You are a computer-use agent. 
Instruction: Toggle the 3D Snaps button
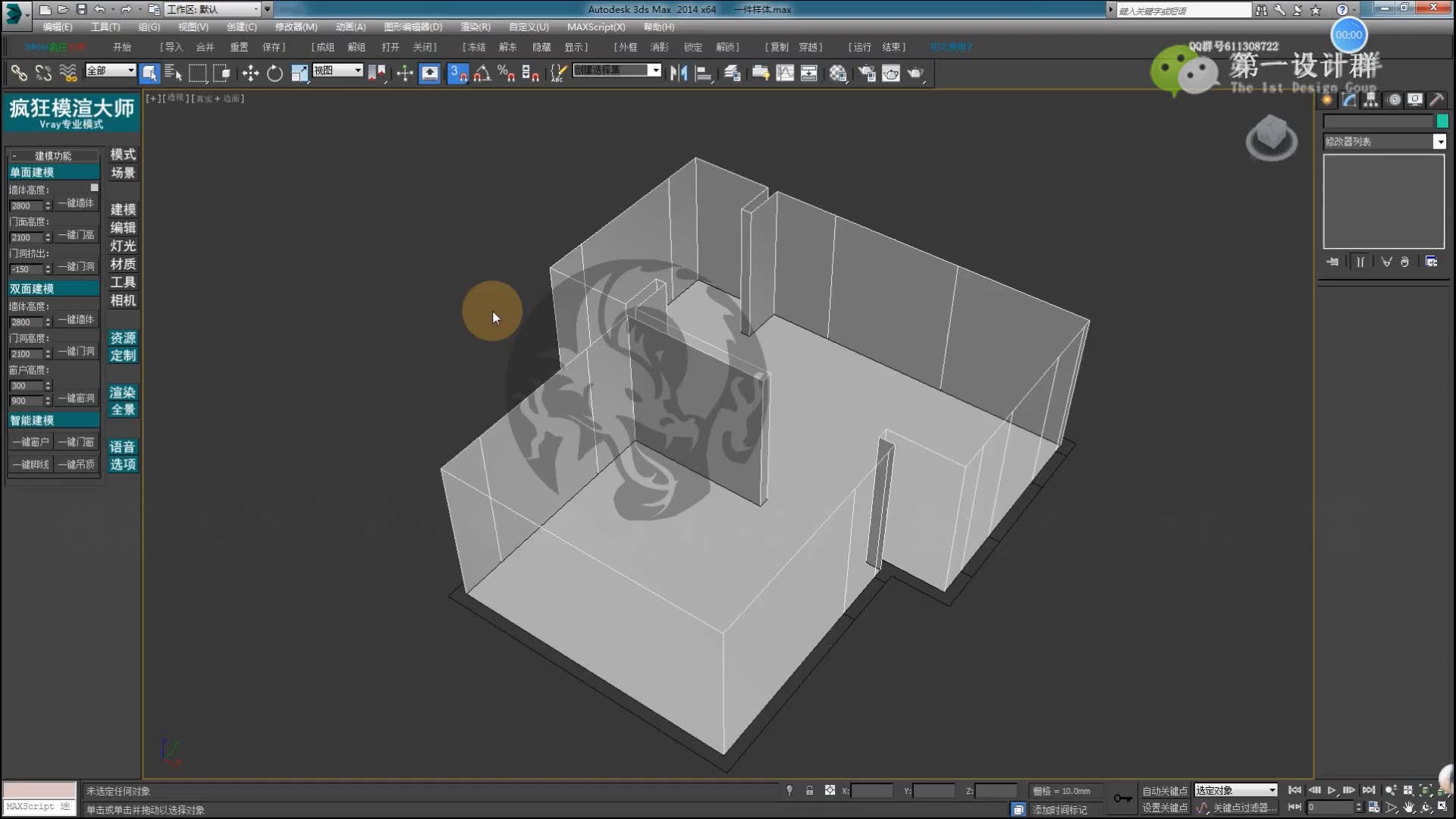(458, 74)
